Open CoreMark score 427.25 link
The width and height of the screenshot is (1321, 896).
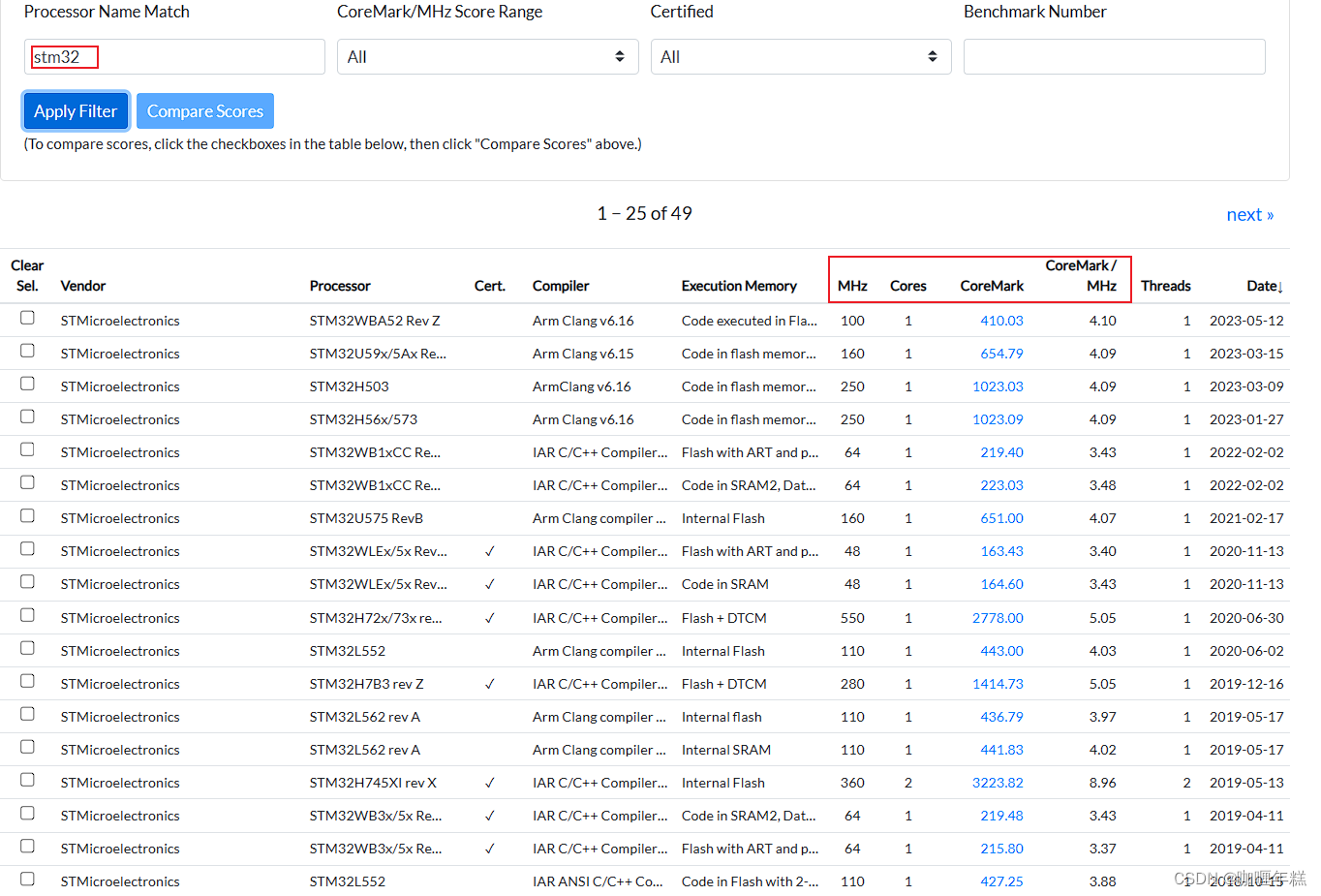pyautogui.click(x=1001, y=881)
